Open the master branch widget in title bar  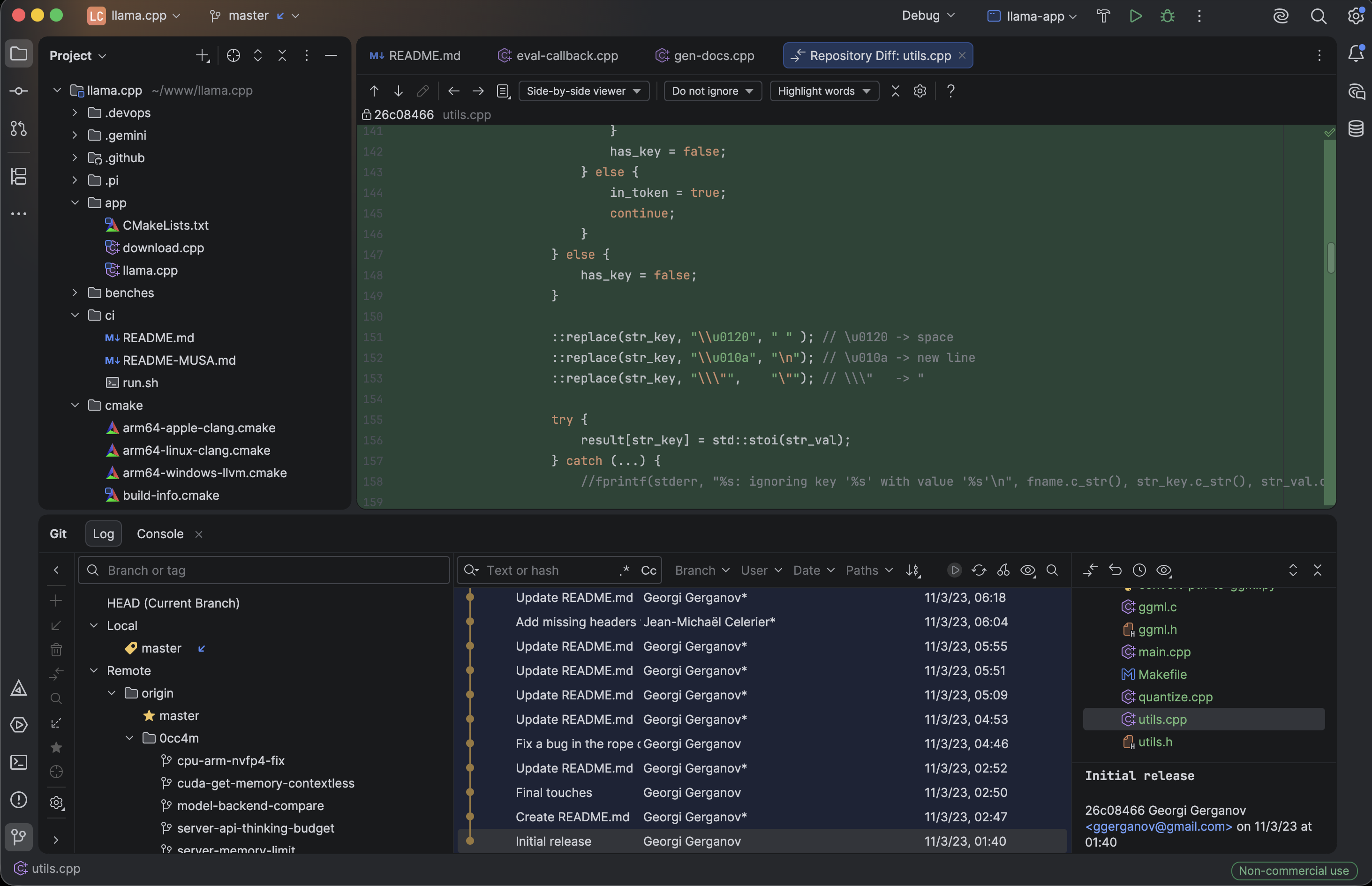point(254,15)
